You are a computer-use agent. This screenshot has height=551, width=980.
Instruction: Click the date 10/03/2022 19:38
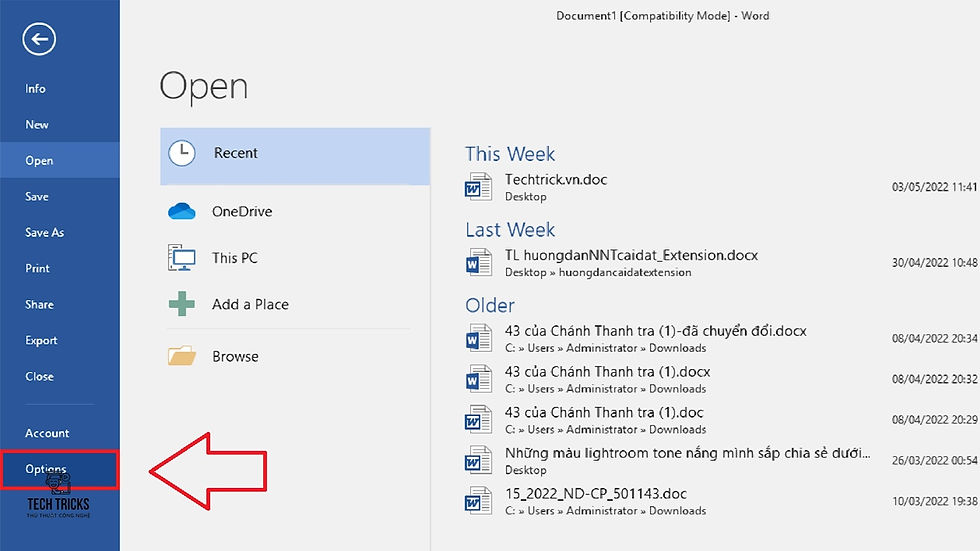[934, 501]
